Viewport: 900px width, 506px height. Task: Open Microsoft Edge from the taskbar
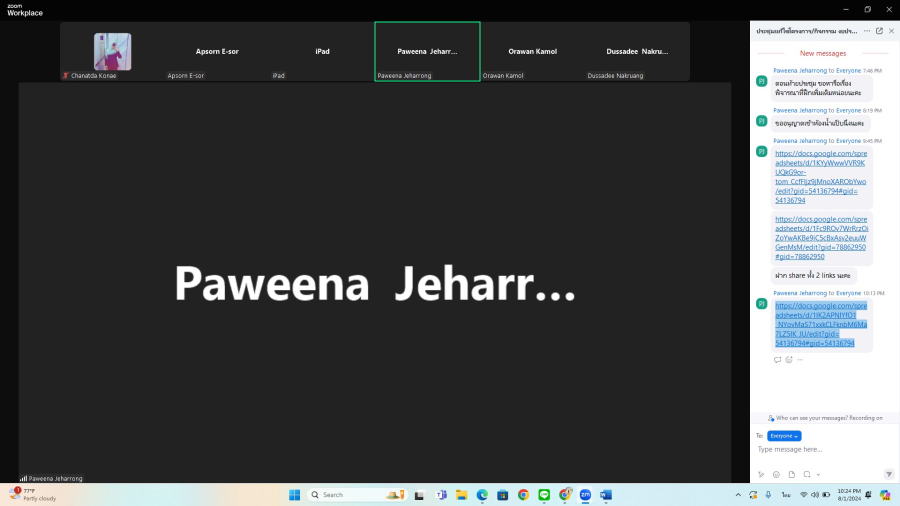click(482, 495)
